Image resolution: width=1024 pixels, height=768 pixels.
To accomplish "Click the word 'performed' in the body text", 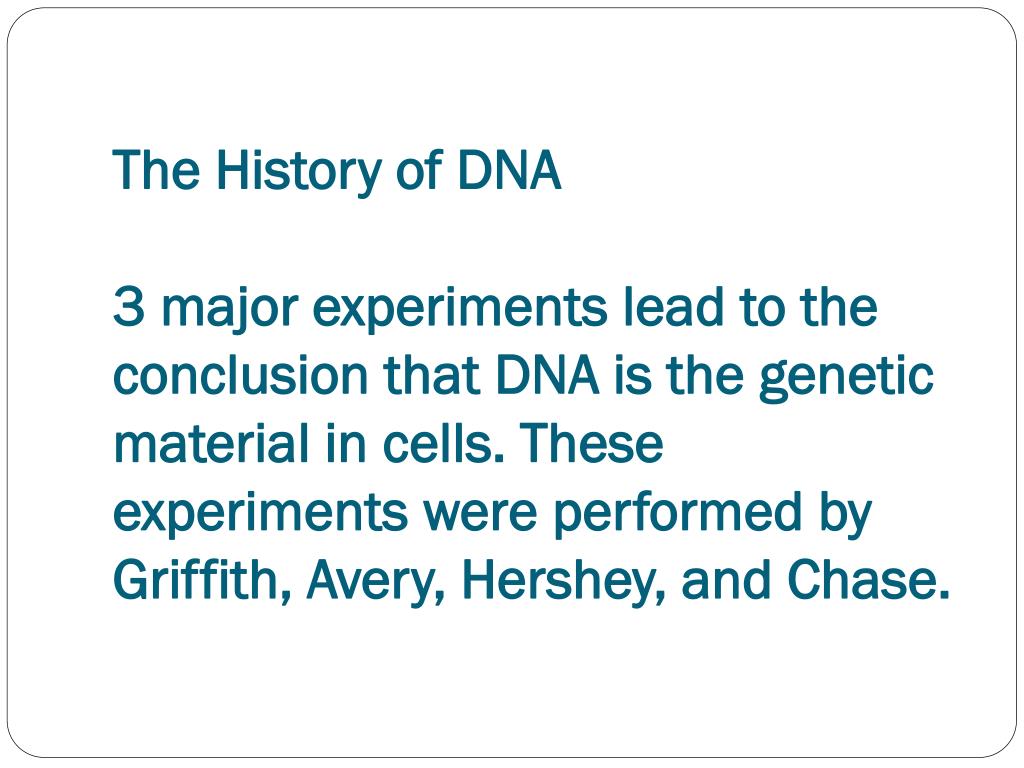I will [x=675, y=515].
